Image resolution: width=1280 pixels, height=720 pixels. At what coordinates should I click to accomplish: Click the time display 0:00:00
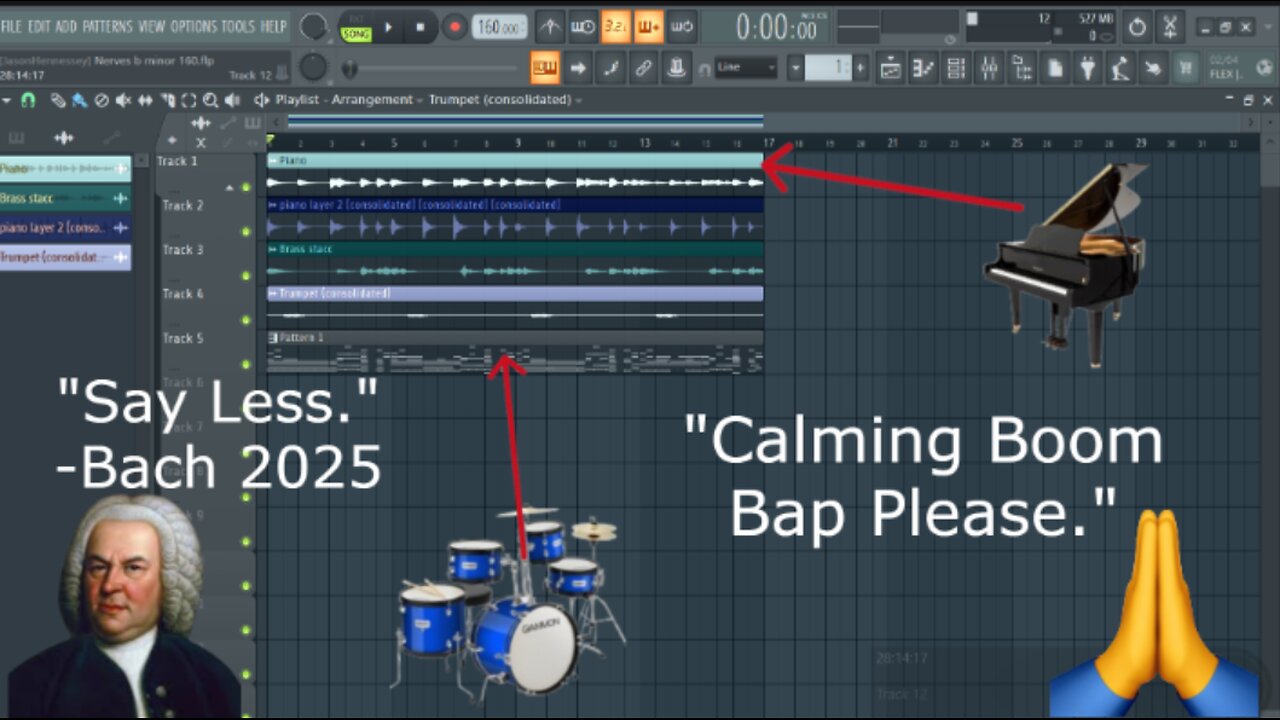click(776, 28)
